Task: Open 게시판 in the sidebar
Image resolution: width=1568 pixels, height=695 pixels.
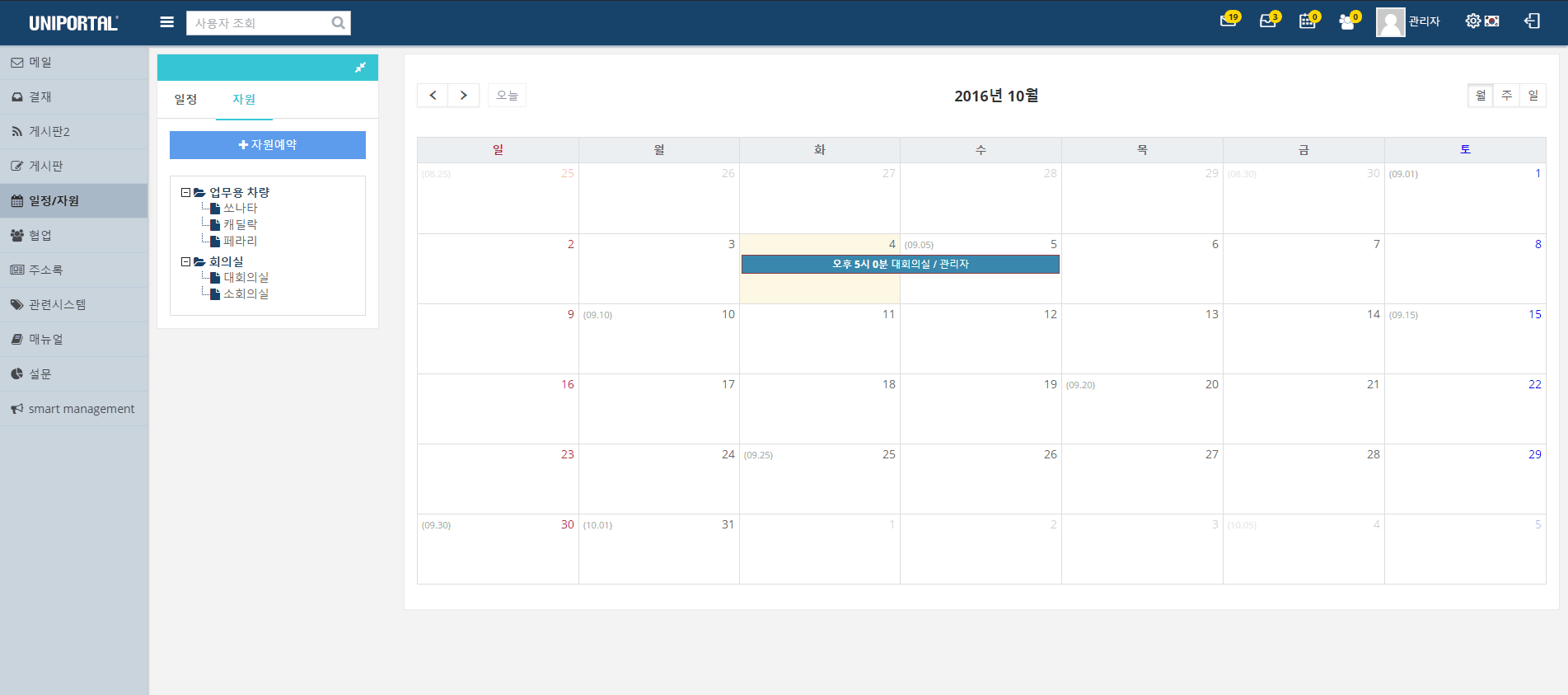Action: tap(74, 167)
